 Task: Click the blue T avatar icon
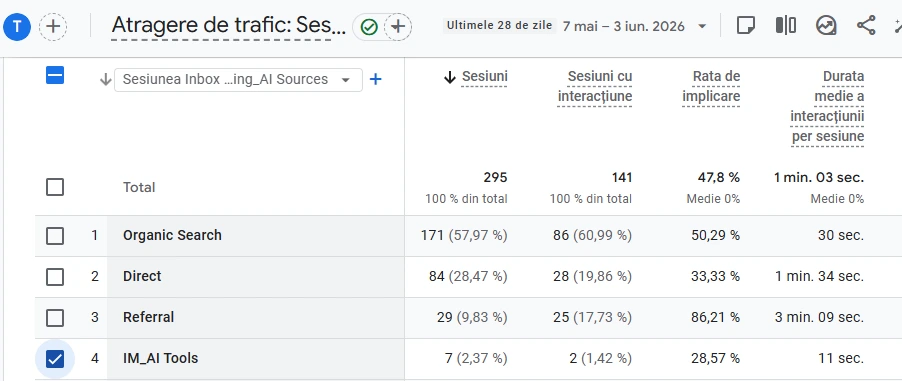(17, 26)
